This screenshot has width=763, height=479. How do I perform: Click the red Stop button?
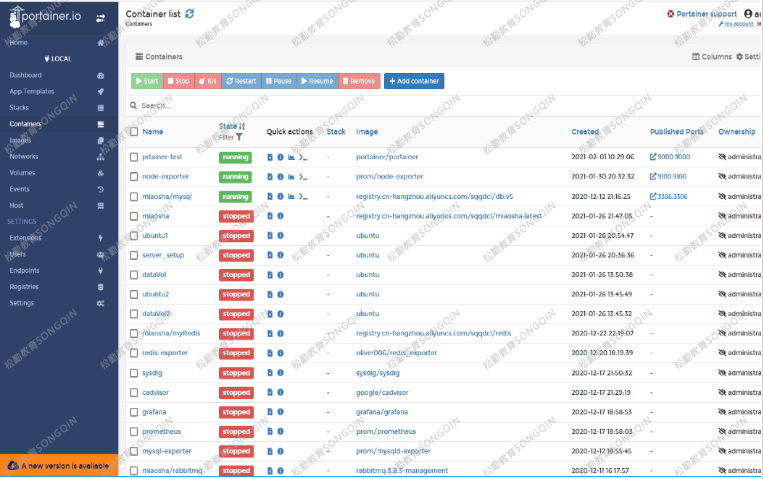(179, 81)
